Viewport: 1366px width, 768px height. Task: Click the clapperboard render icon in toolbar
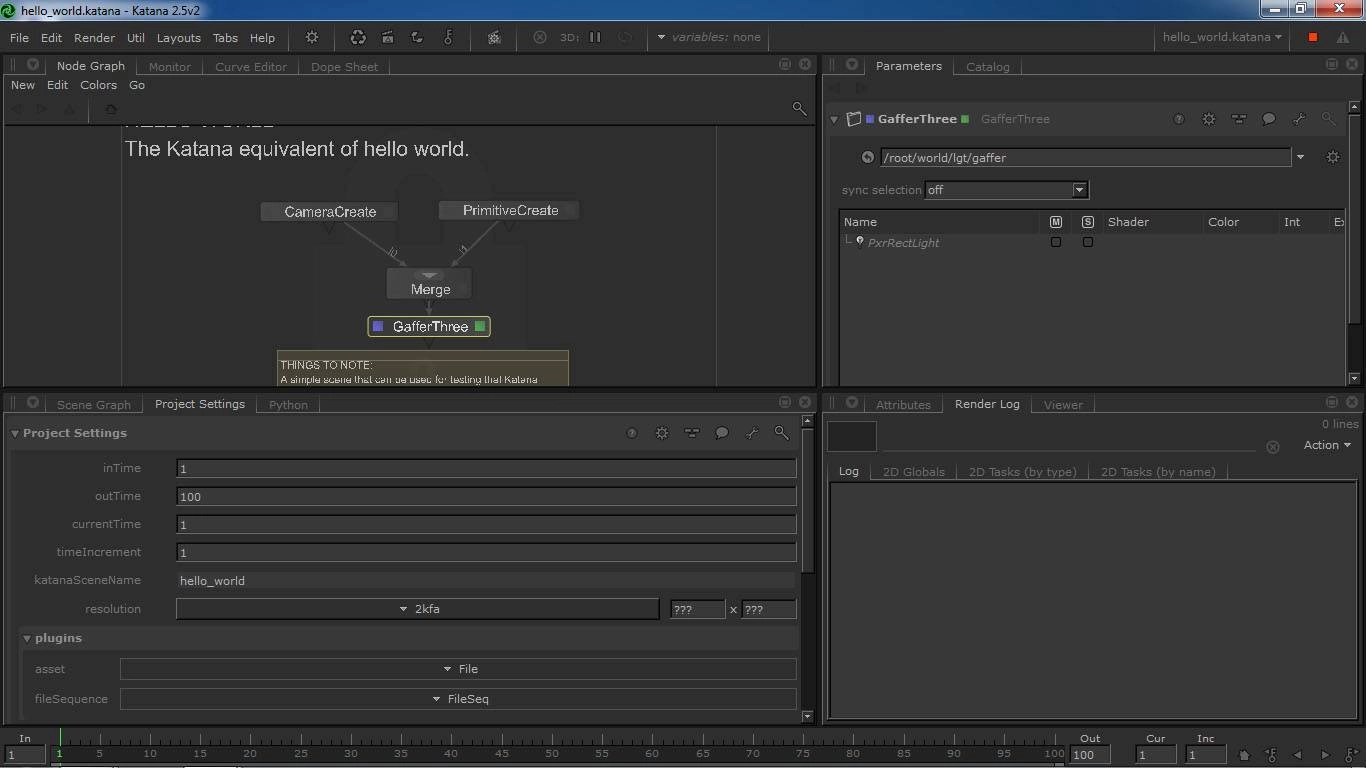click(x=388, y=37)
